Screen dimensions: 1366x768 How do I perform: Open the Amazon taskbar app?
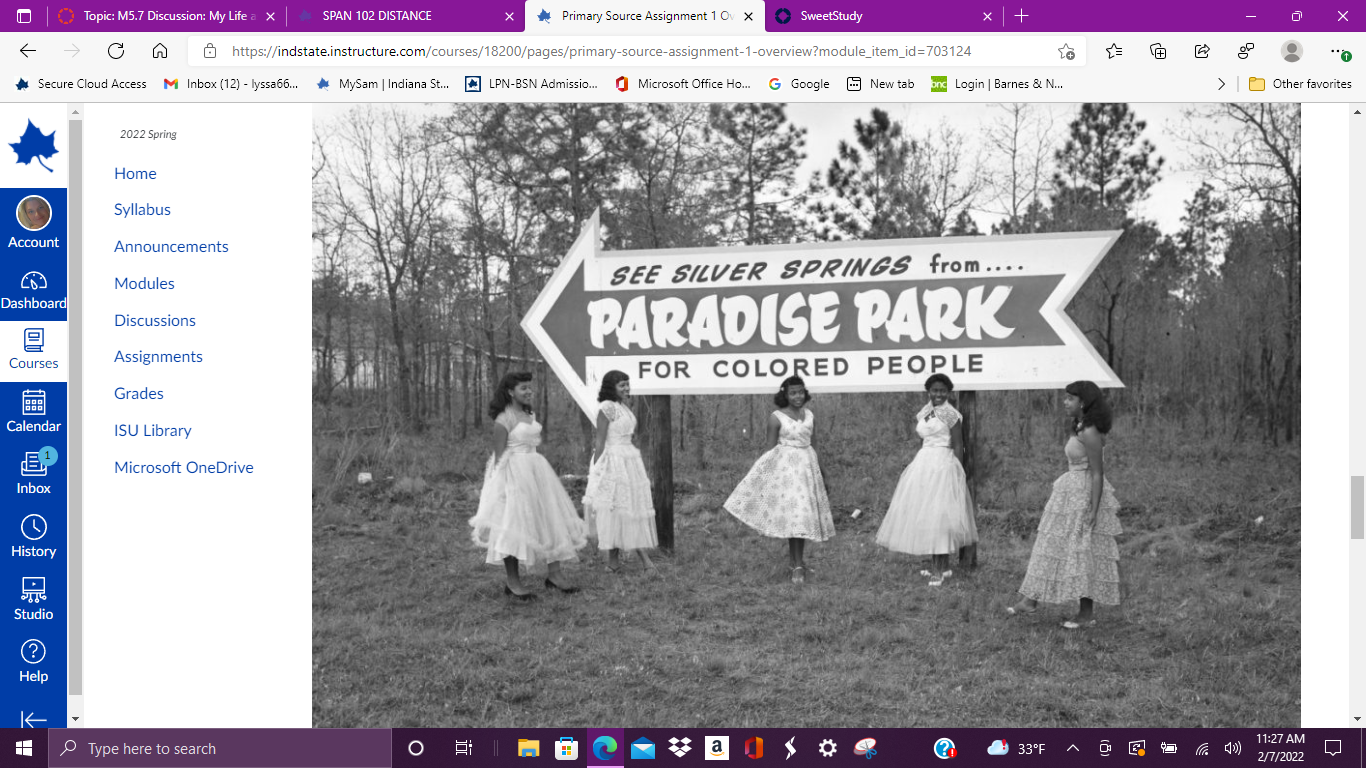coord(716,748)
